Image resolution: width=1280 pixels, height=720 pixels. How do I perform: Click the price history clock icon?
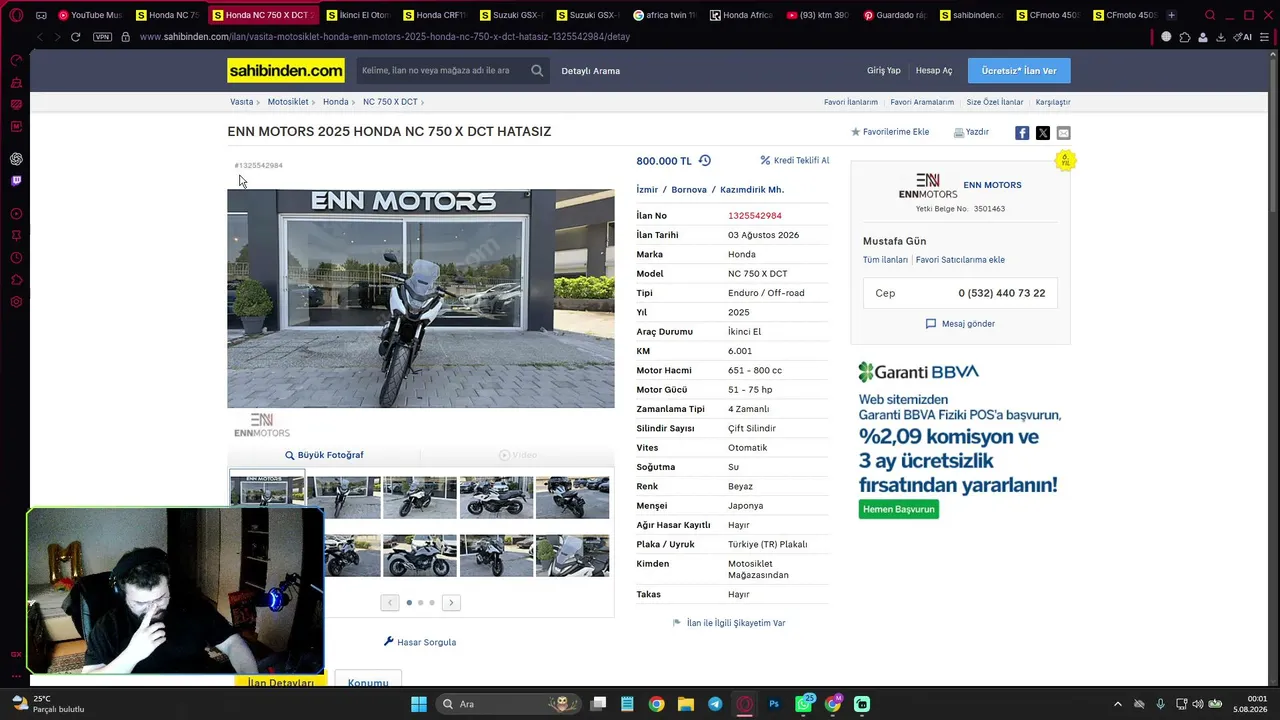tap(705, 161)
